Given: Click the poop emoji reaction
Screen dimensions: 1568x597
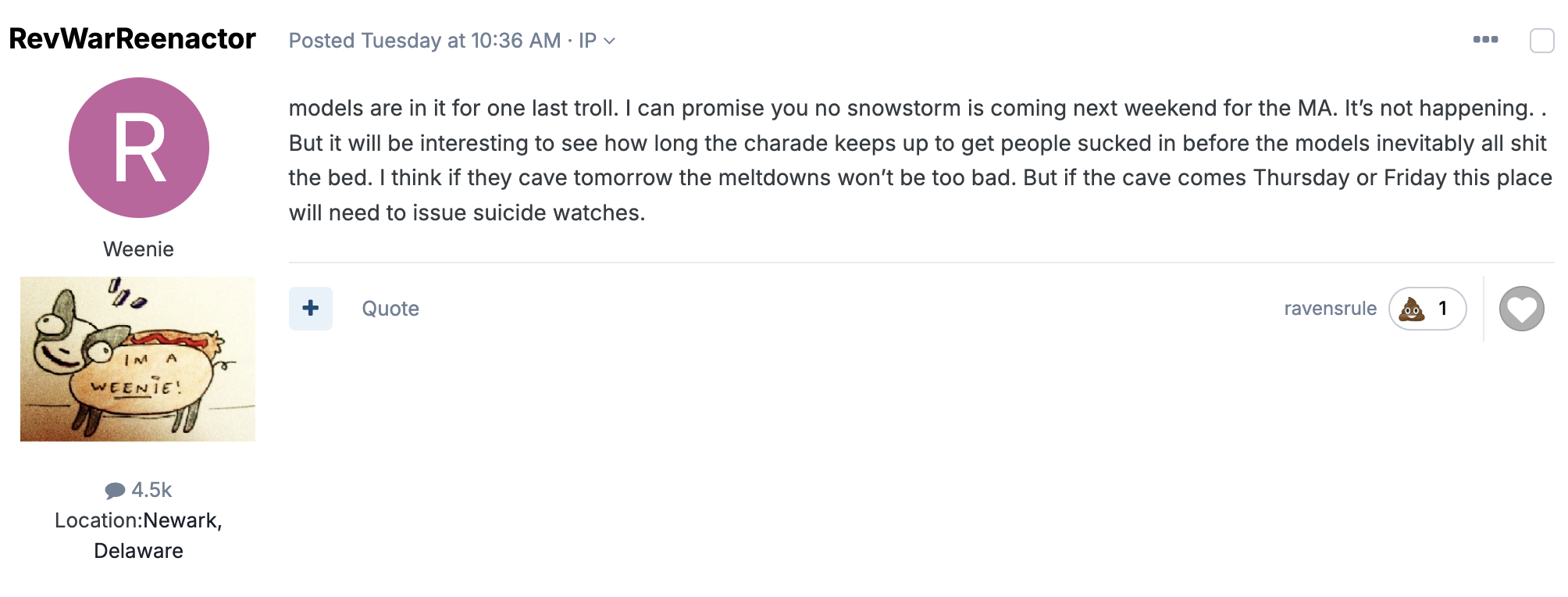Looking at the screenshot, I should [1412, 309].
